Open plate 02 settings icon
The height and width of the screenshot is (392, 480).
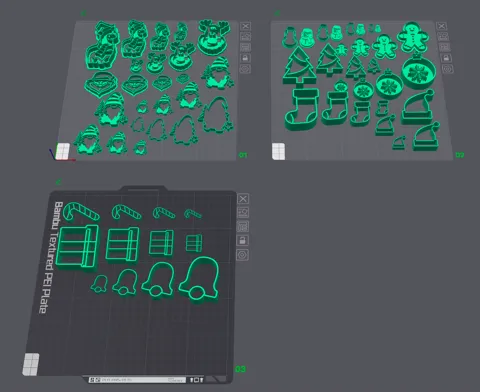tap(447, 69)
